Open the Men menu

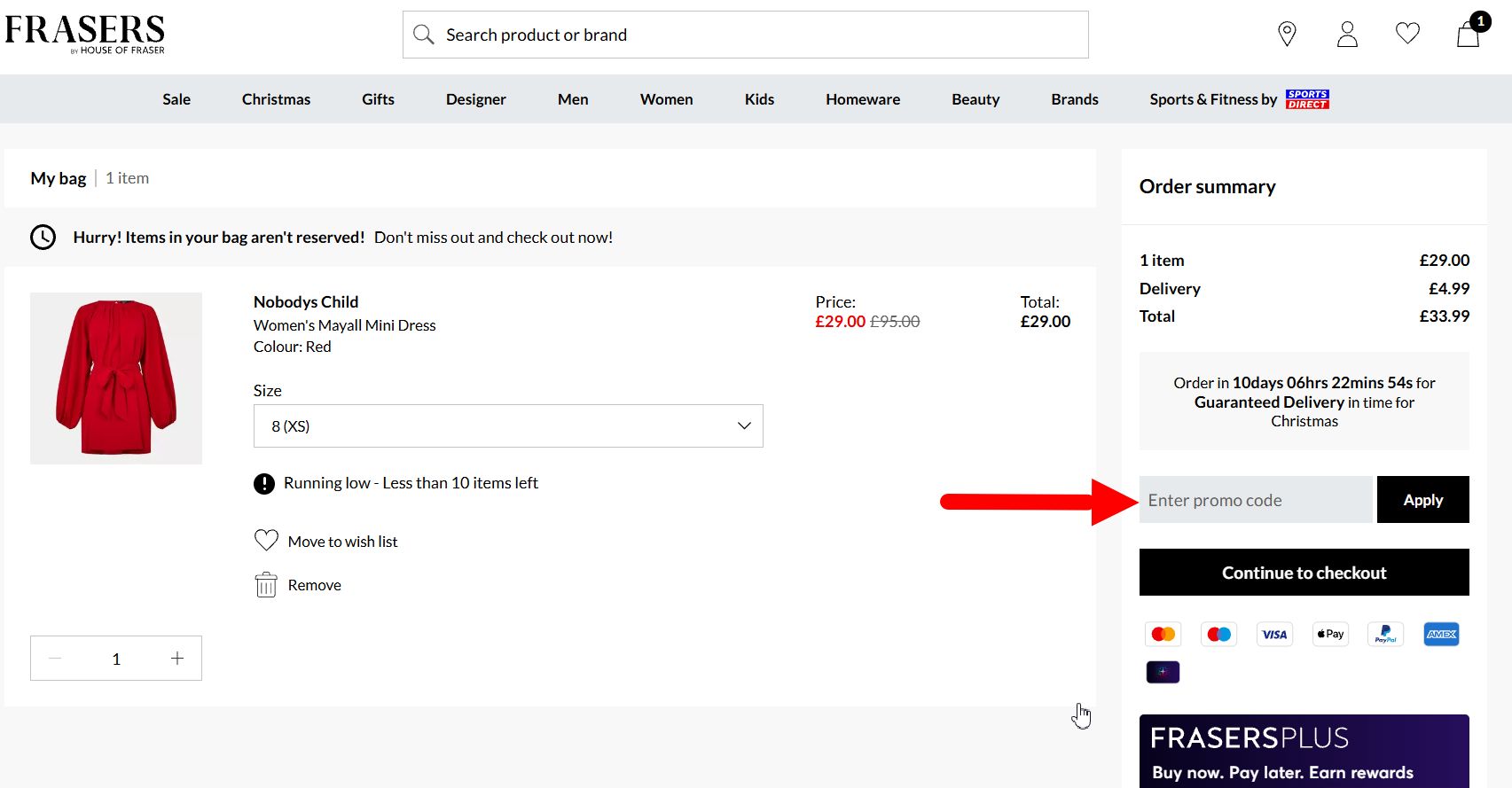pyautogui.click(x=573, y=99)
